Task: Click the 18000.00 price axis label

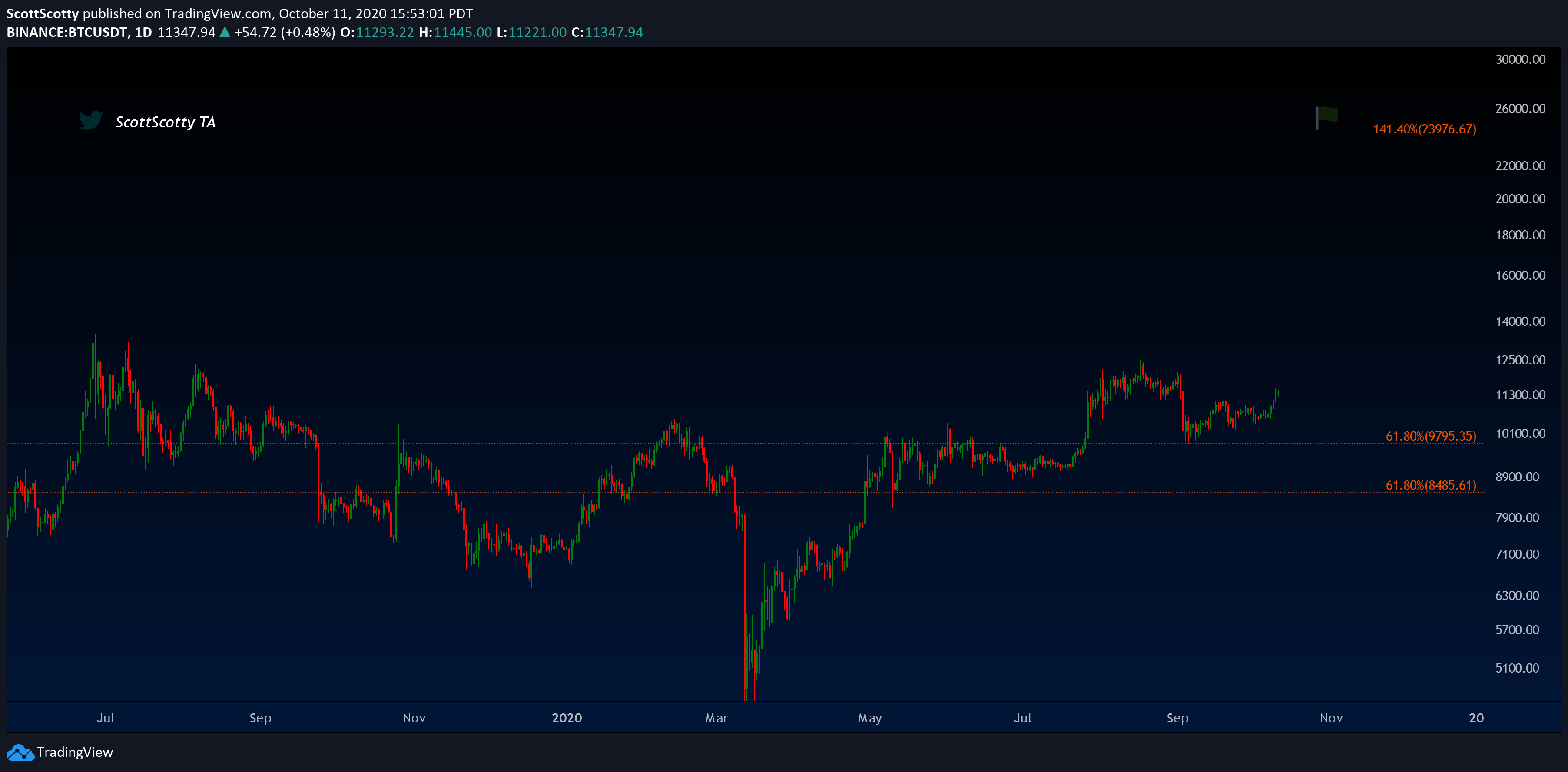Action: [1520, 235]
